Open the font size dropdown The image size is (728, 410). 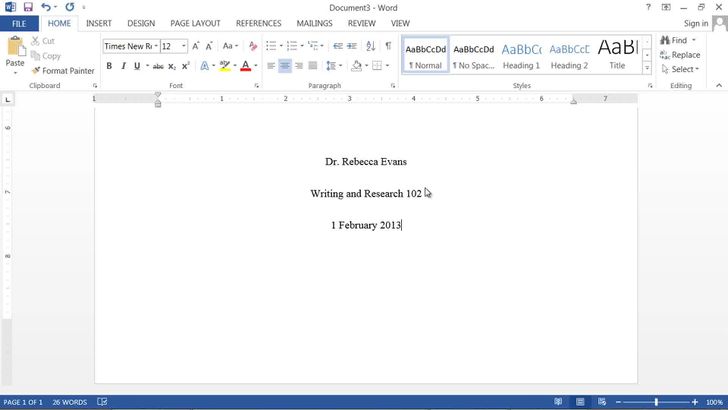[x=184, y=46]
